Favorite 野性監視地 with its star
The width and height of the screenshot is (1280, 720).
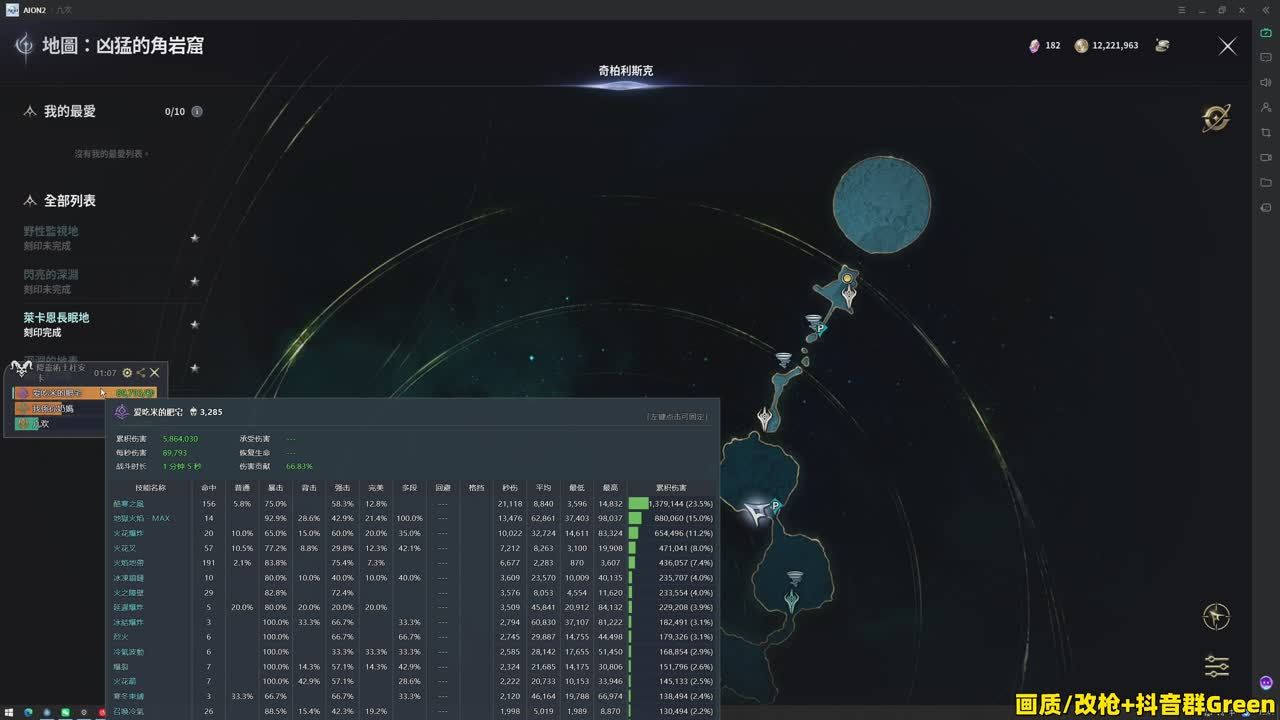coord(195,238)
